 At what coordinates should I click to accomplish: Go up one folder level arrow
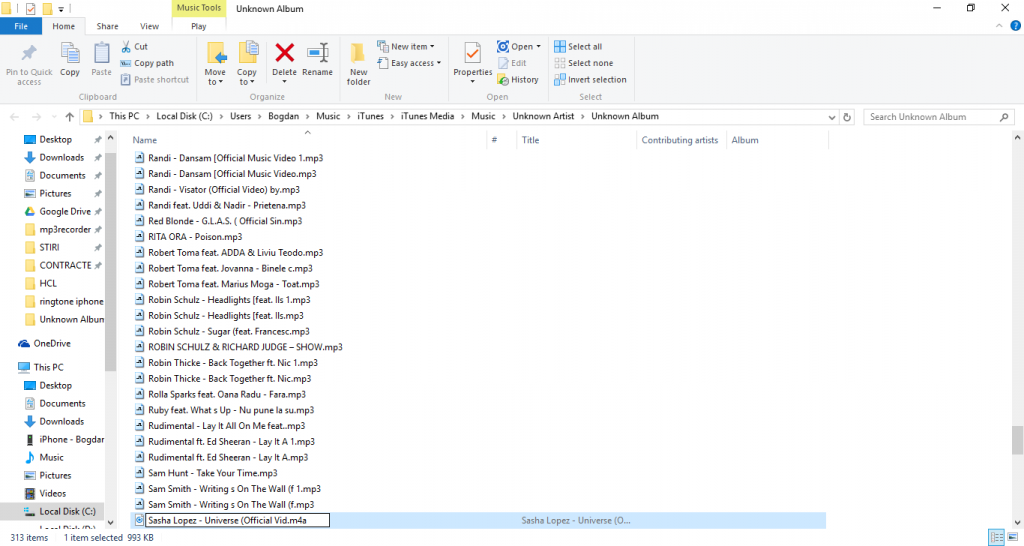[x=69, y=117]
